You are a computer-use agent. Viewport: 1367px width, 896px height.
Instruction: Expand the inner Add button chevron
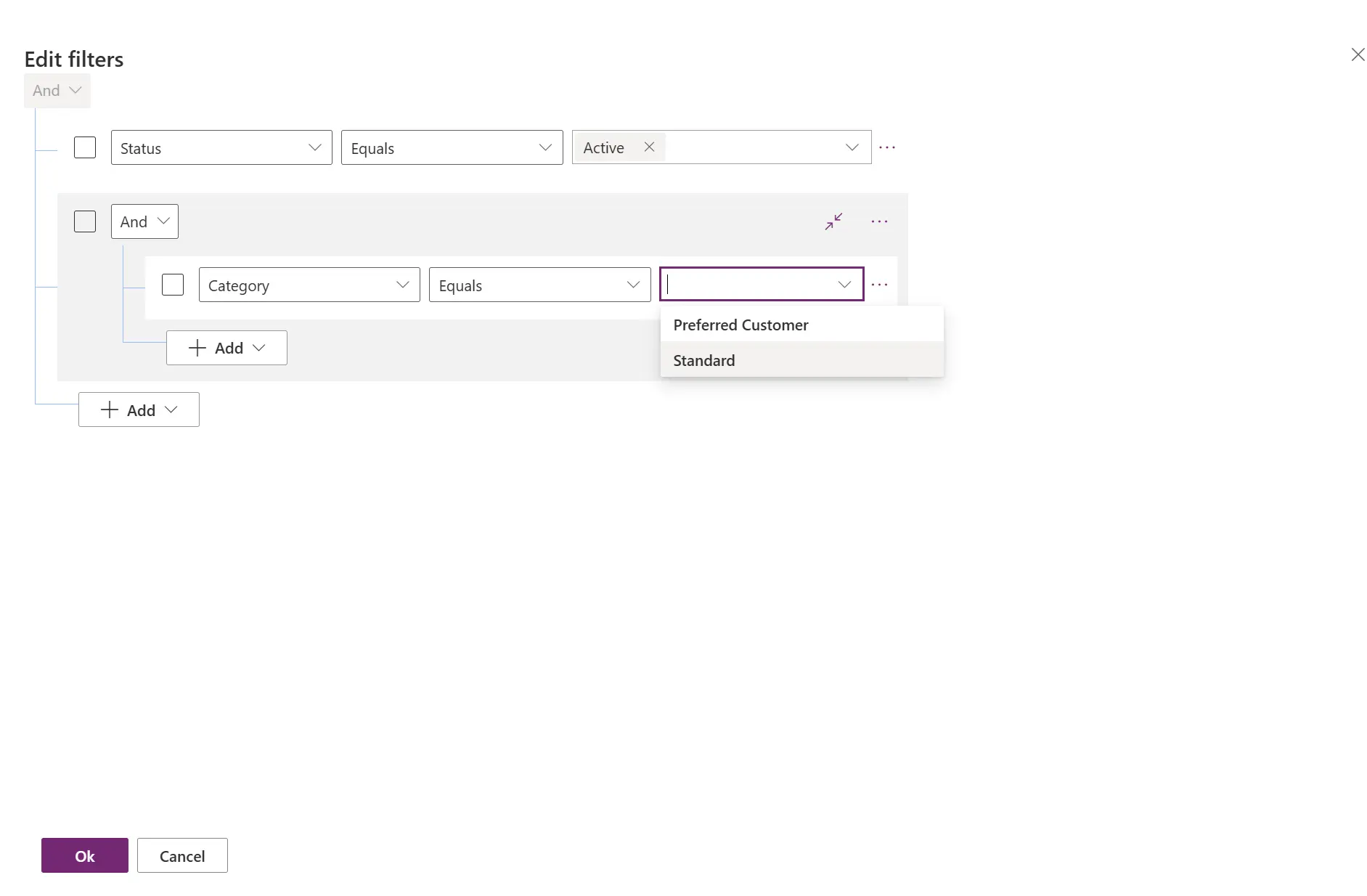pyautogui.click(x=258, y=347)
